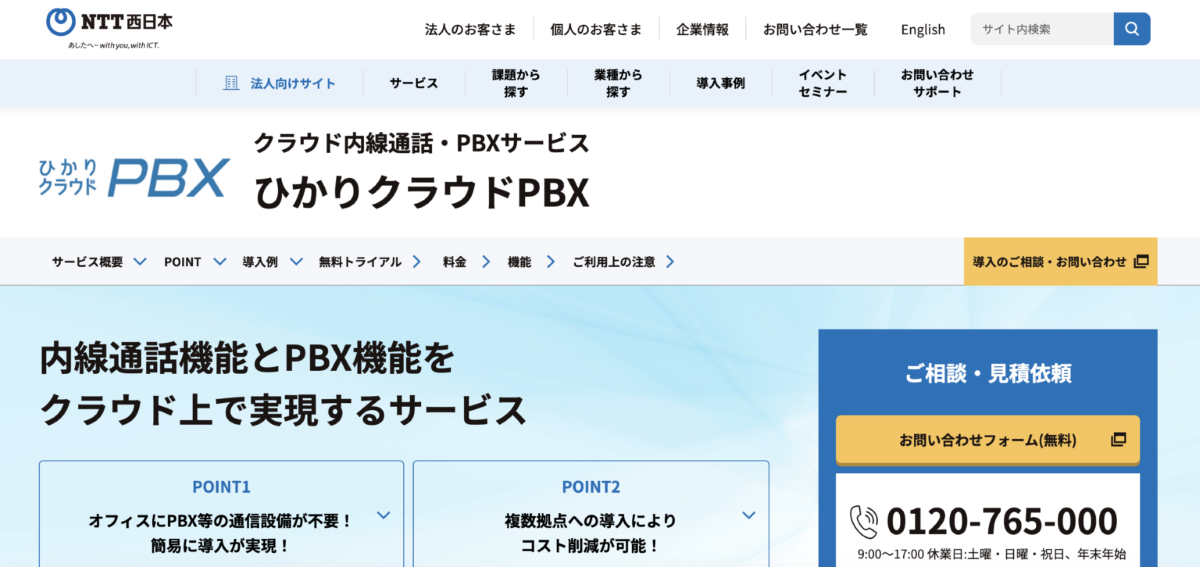The image size is (1200, 567).
Task: Open the サービス menu item
Action: tap(414, 83)
